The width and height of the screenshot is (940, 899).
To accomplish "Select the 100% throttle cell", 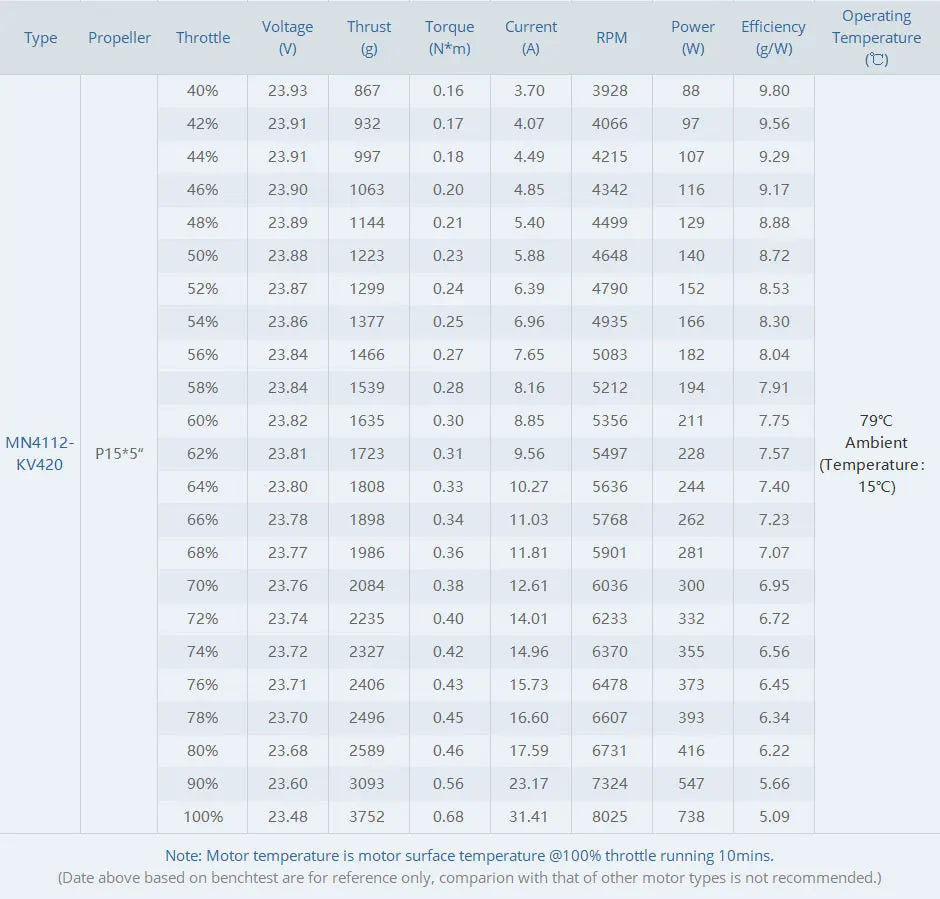I will point(203,817).
